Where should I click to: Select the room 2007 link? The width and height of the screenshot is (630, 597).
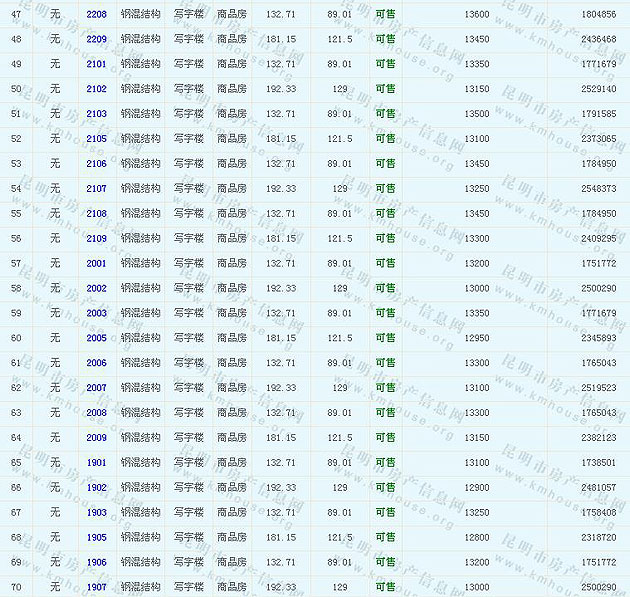click(97, 388)
